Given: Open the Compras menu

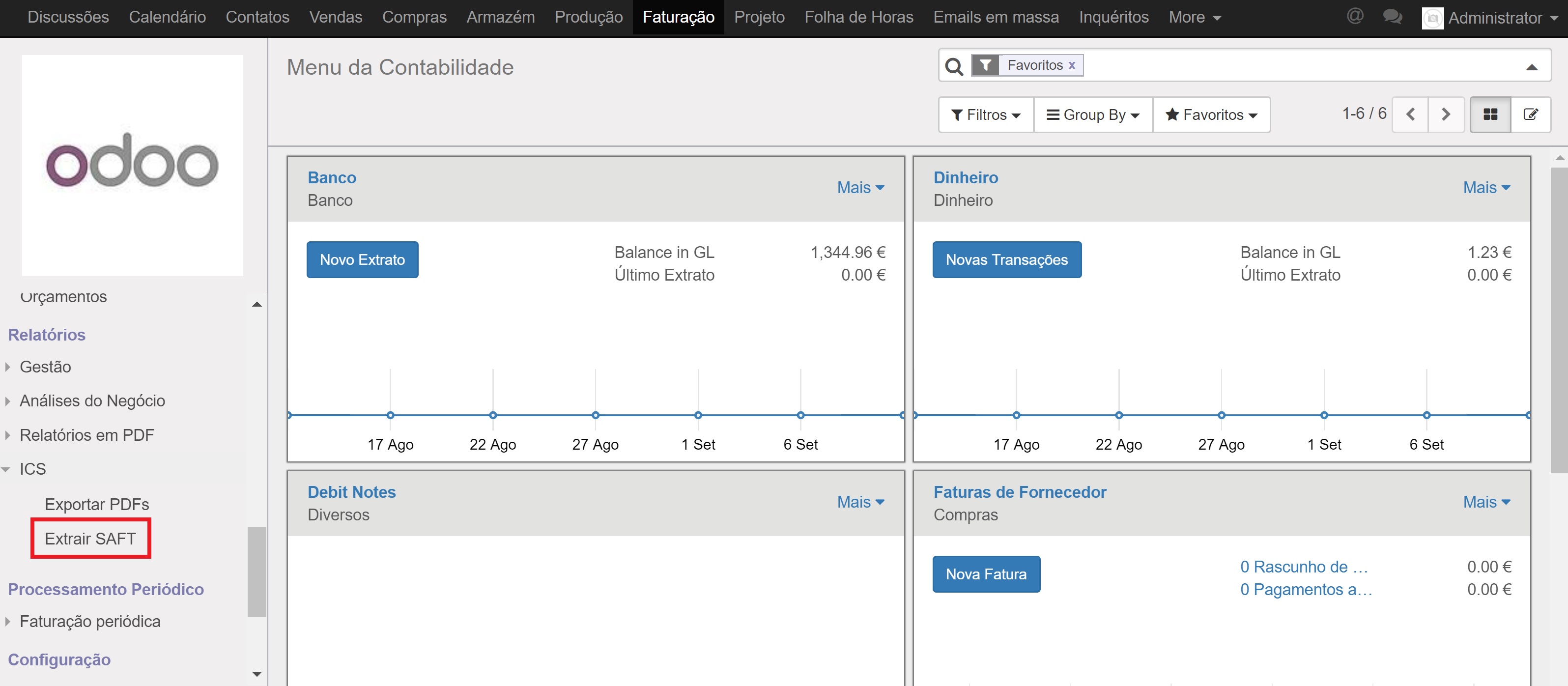Looking at the screenshot, I should click(x=414, y=17).
